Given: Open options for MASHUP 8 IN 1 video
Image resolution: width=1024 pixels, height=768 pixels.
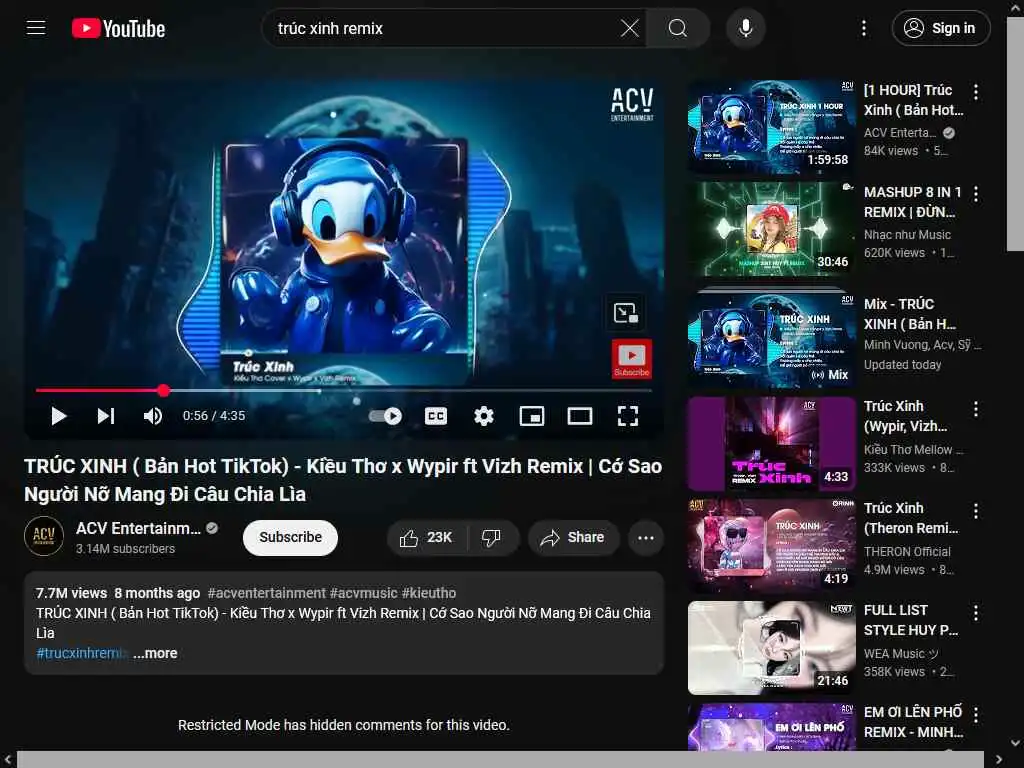Looking at the screenshot, I should [x=976, y=194].
